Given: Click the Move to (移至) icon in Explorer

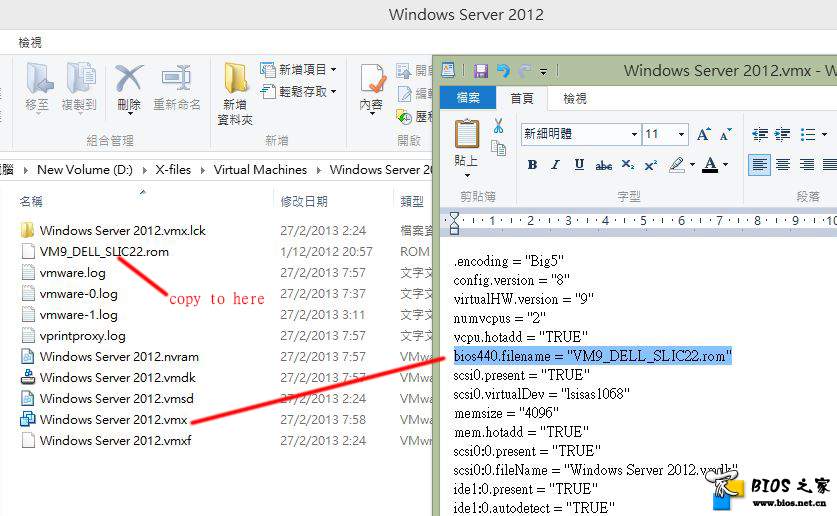Looking at the screenshot, I should (x=39, y=78).
